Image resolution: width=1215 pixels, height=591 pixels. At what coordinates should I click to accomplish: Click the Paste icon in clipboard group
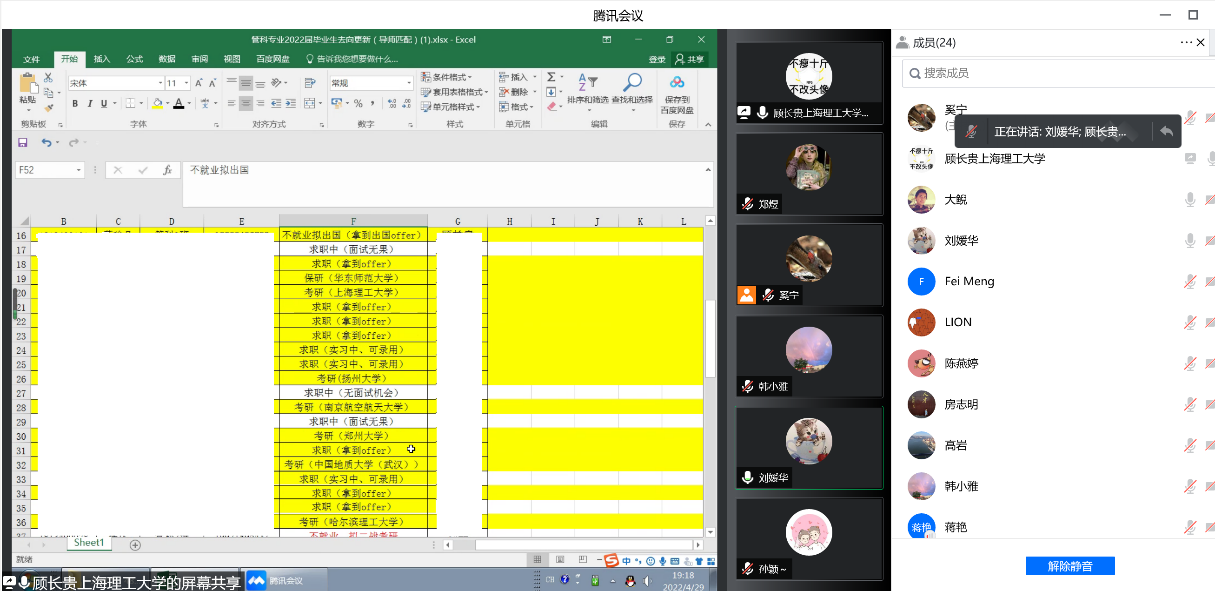[27, 87]
